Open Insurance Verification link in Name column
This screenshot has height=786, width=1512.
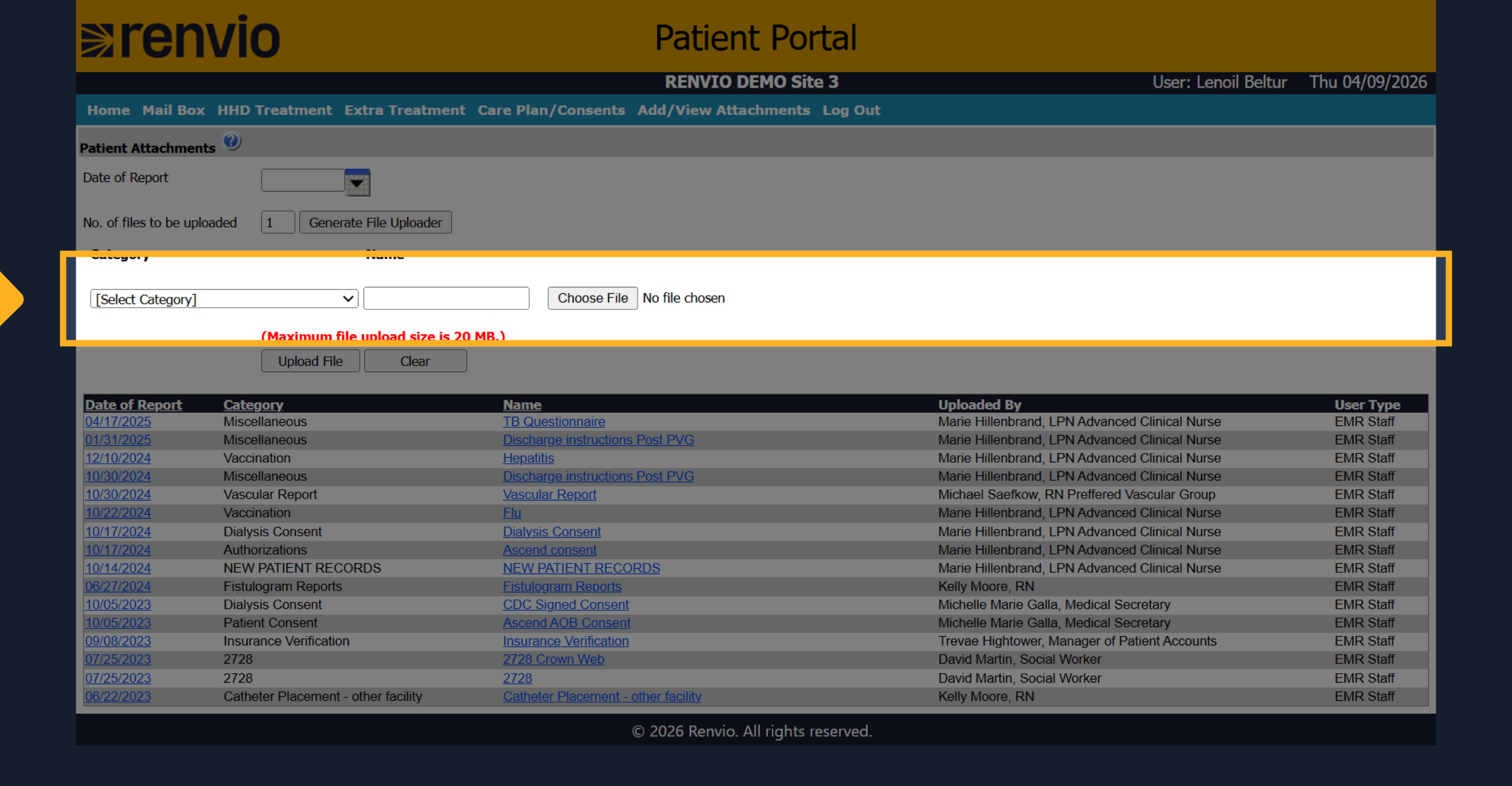566,642
